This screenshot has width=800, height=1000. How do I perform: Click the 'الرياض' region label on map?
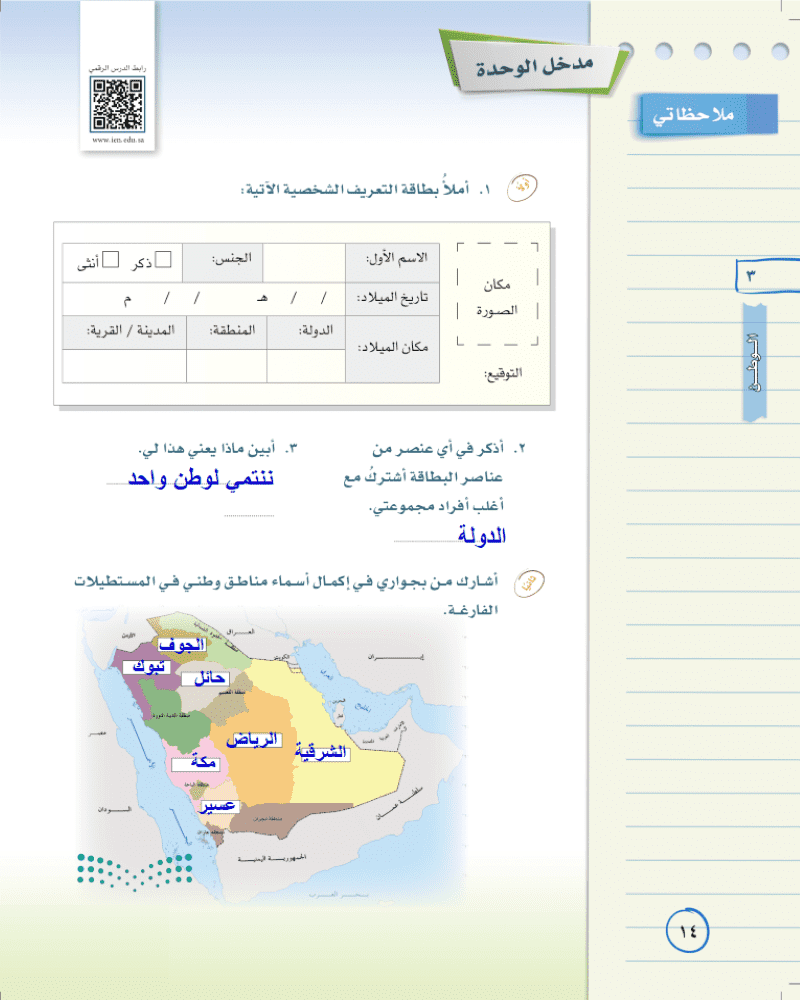[x=253, y=740]
